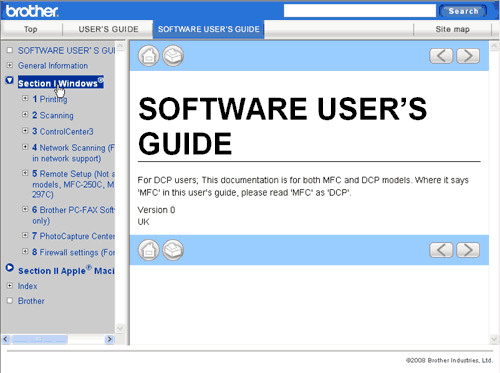500x373 pixels.
Task: Click the 'UK' text in content
Action: pyautogui.click(x=143, y=222)
